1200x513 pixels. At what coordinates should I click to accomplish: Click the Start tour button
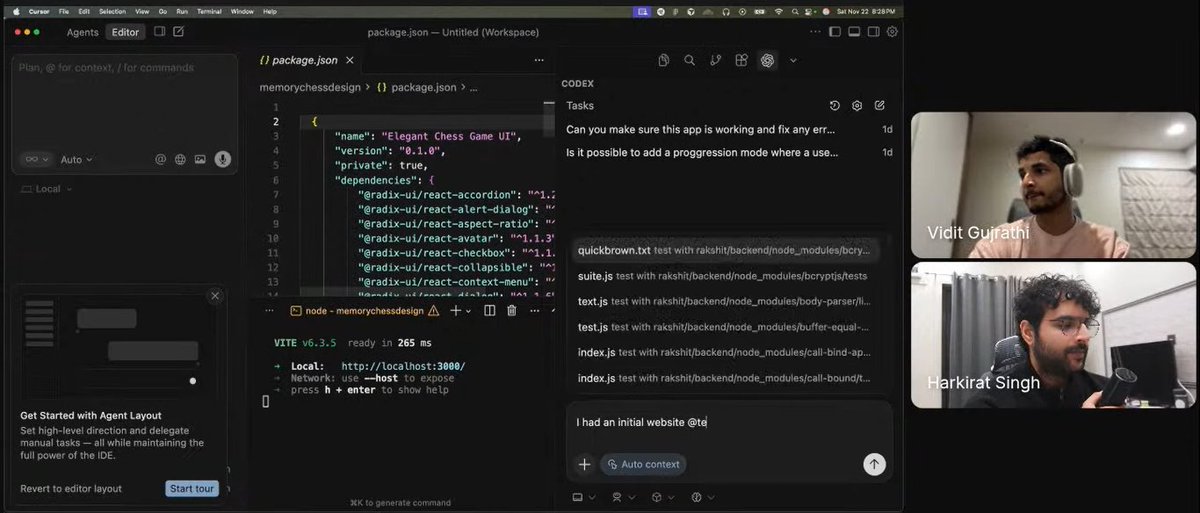(x=191, y=488)
